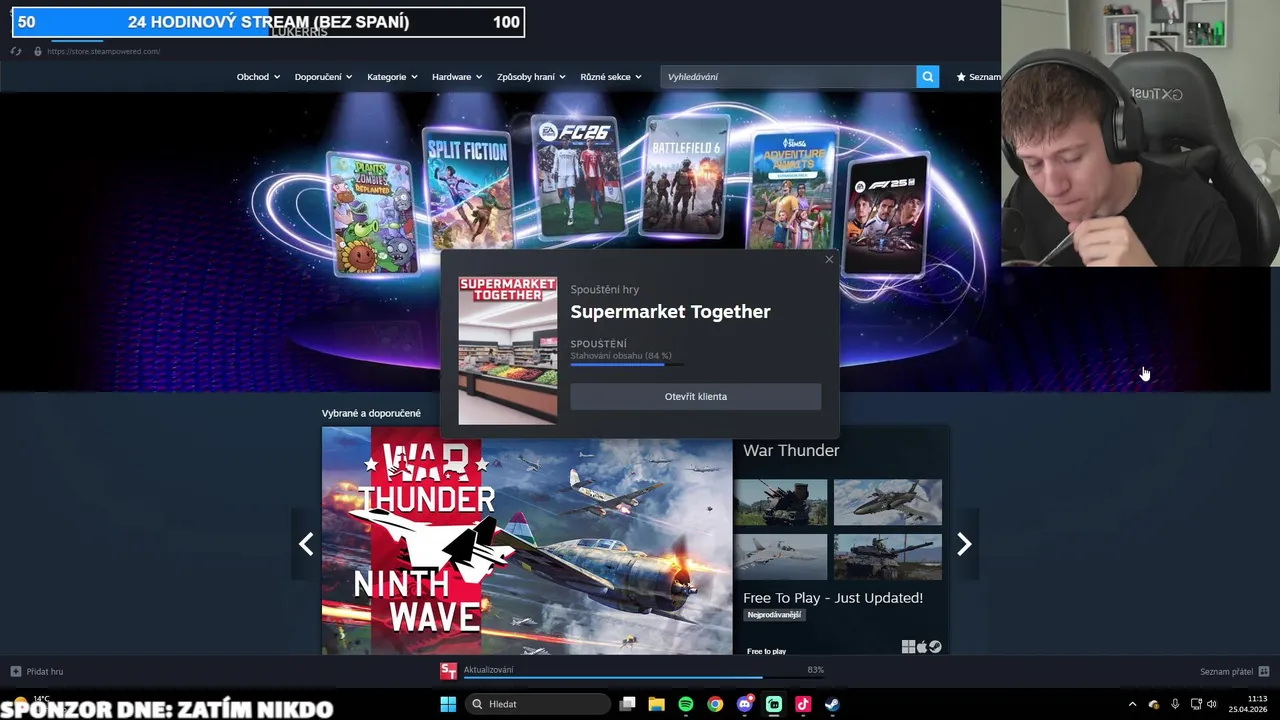Screen dimensions: 1280x720
Task: Open Task View on the taskbar
Action: pyautogui.click(x=627, y=704)
